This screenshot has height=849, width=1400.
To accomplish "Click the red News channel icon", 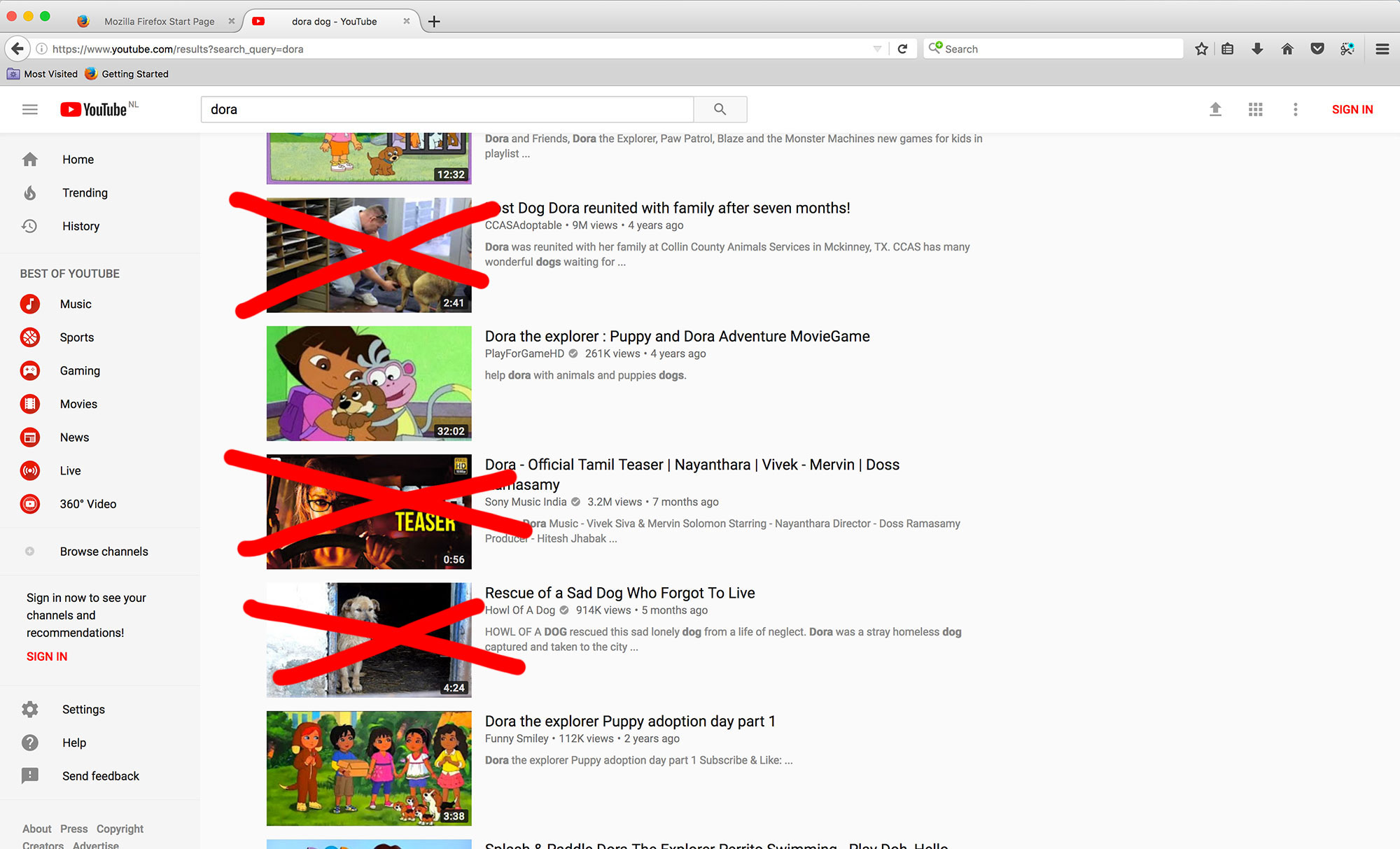I will click(30, 437).
